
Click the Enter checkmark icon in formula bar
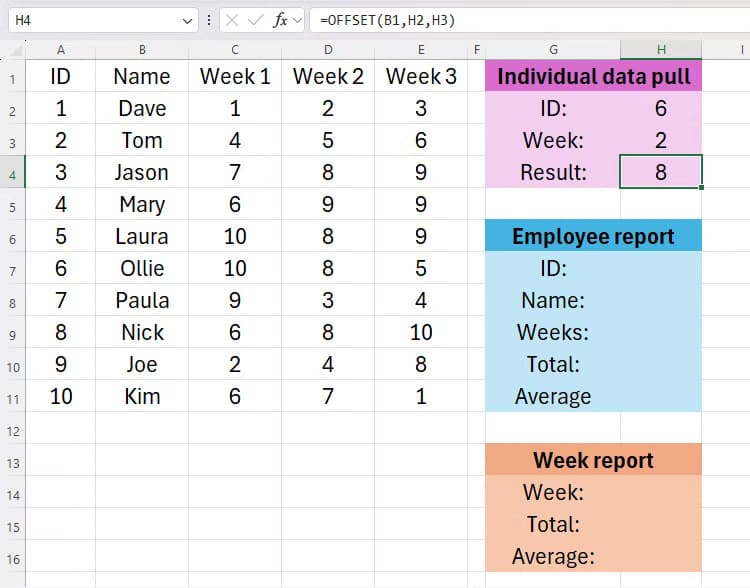[257, 20]
